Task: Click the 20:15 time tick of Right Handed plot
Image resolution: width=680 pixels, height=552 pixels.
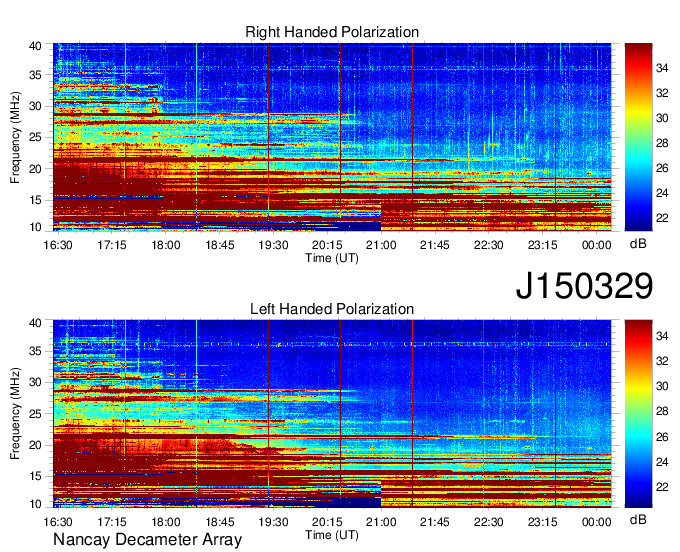Action: [x=327, y=245]
